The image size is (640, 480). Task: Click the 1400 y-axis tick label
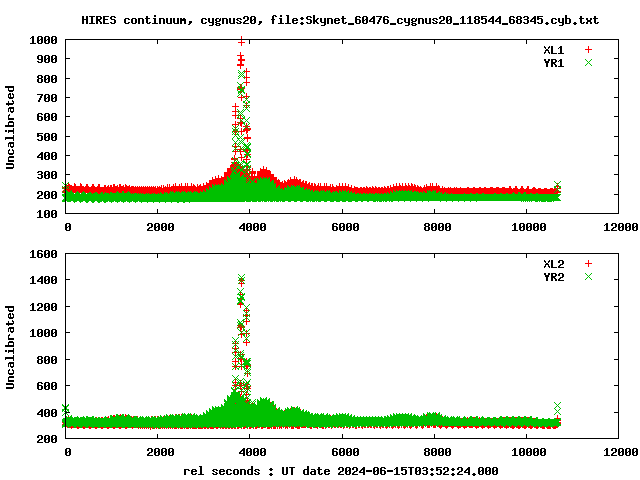click(43, 280)
